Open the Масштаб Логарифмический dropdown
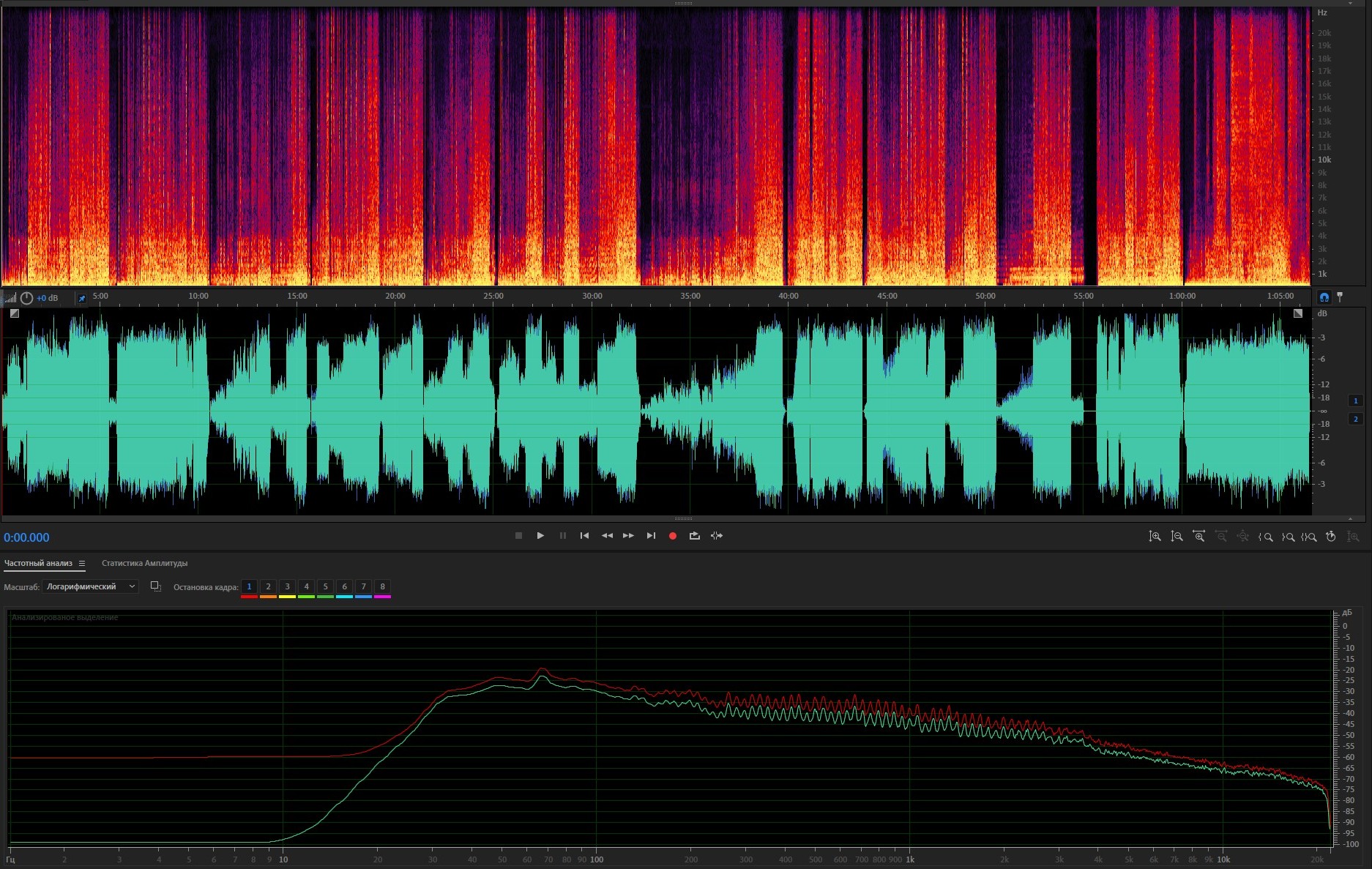Image resolution: width=1372 pixels, height=869 pixels. point(90,586)
